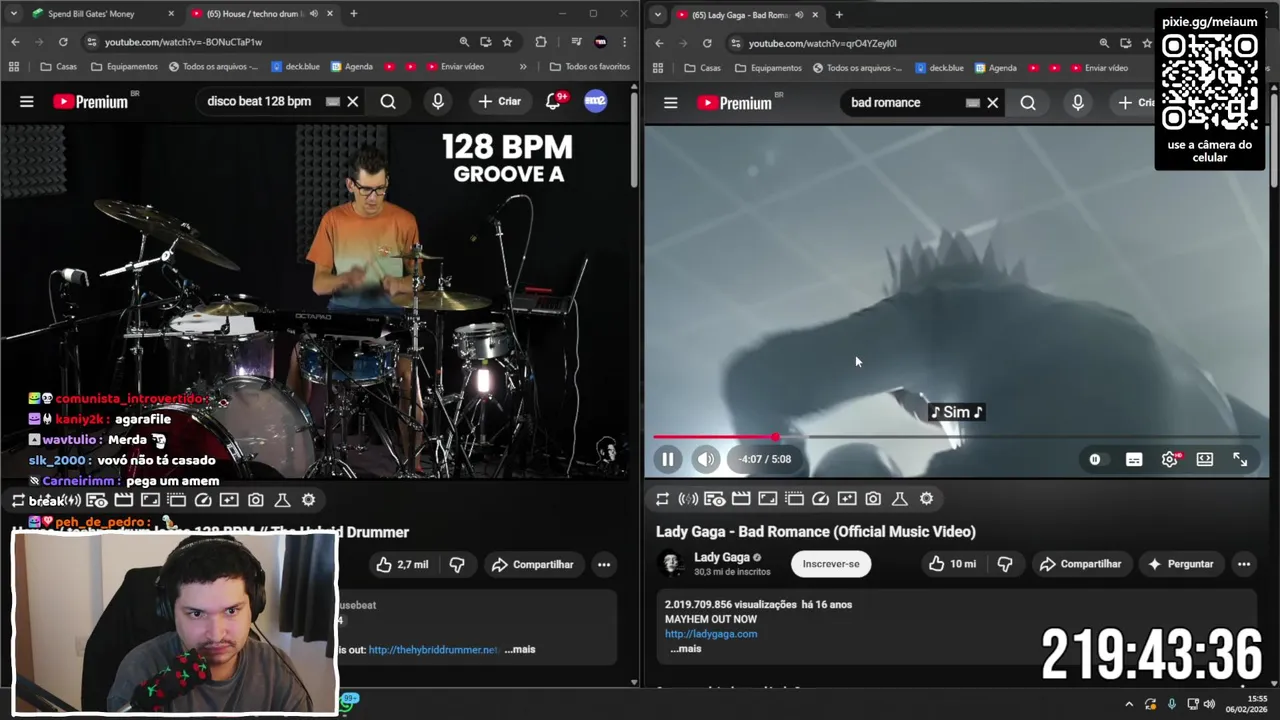Open YouTube notifications bell (9+)
This screenshot has width=1280, height=720.
pos(554,101)
